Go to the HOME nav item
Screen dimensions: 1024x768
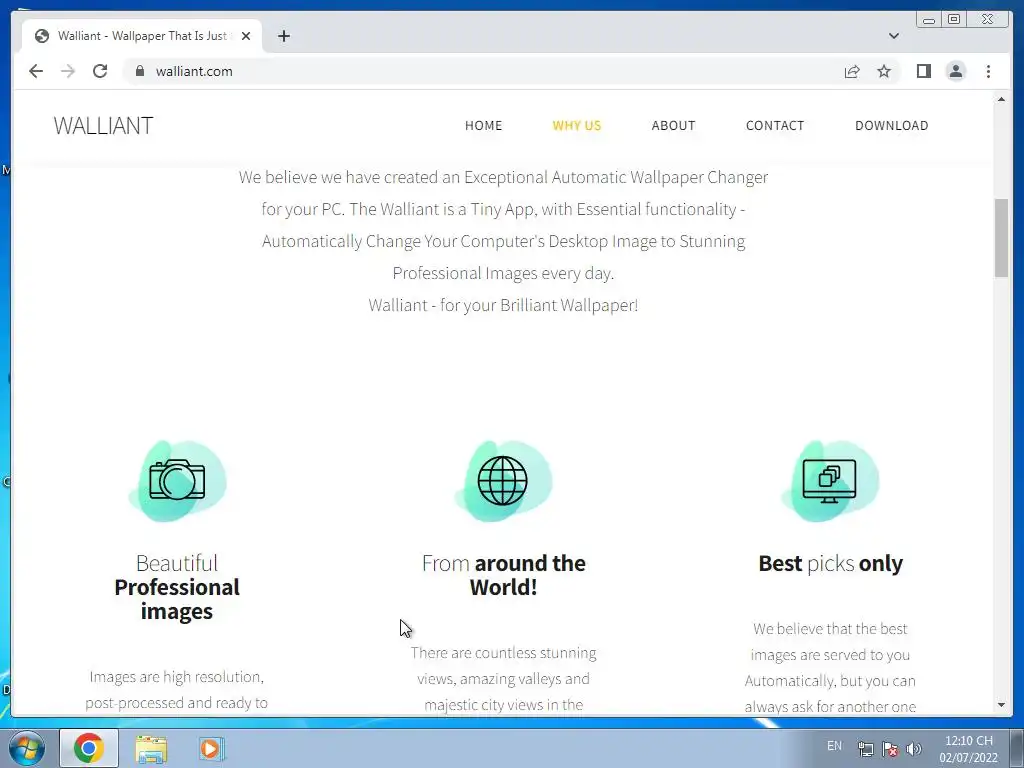(483, 125)
